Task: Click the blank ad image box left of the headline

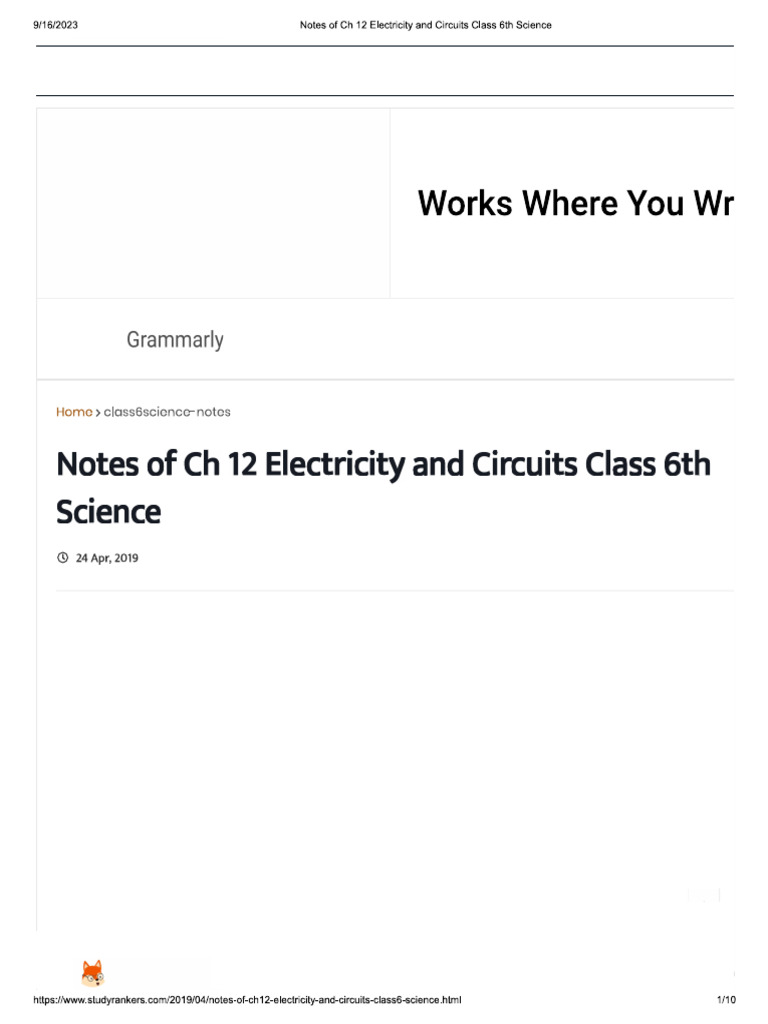Action: (213, 203)
